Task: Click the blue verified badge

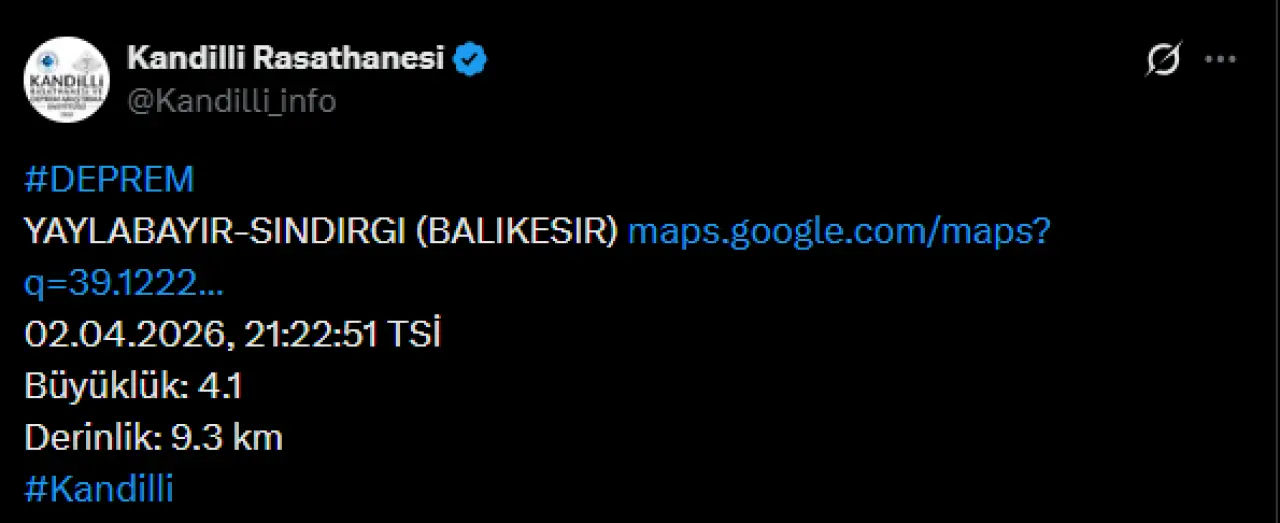Action: (471, 59)
